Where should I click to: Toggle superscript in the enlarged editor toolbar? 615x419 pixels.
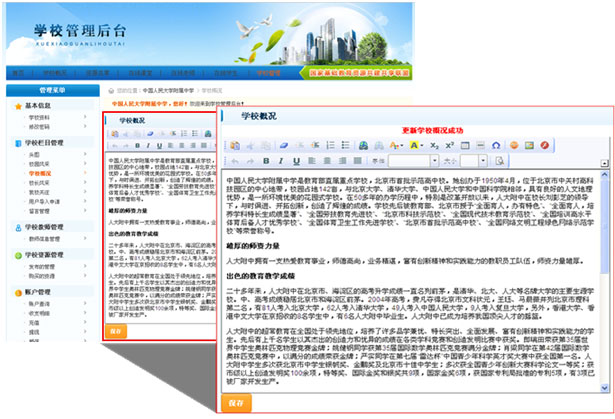449,145
